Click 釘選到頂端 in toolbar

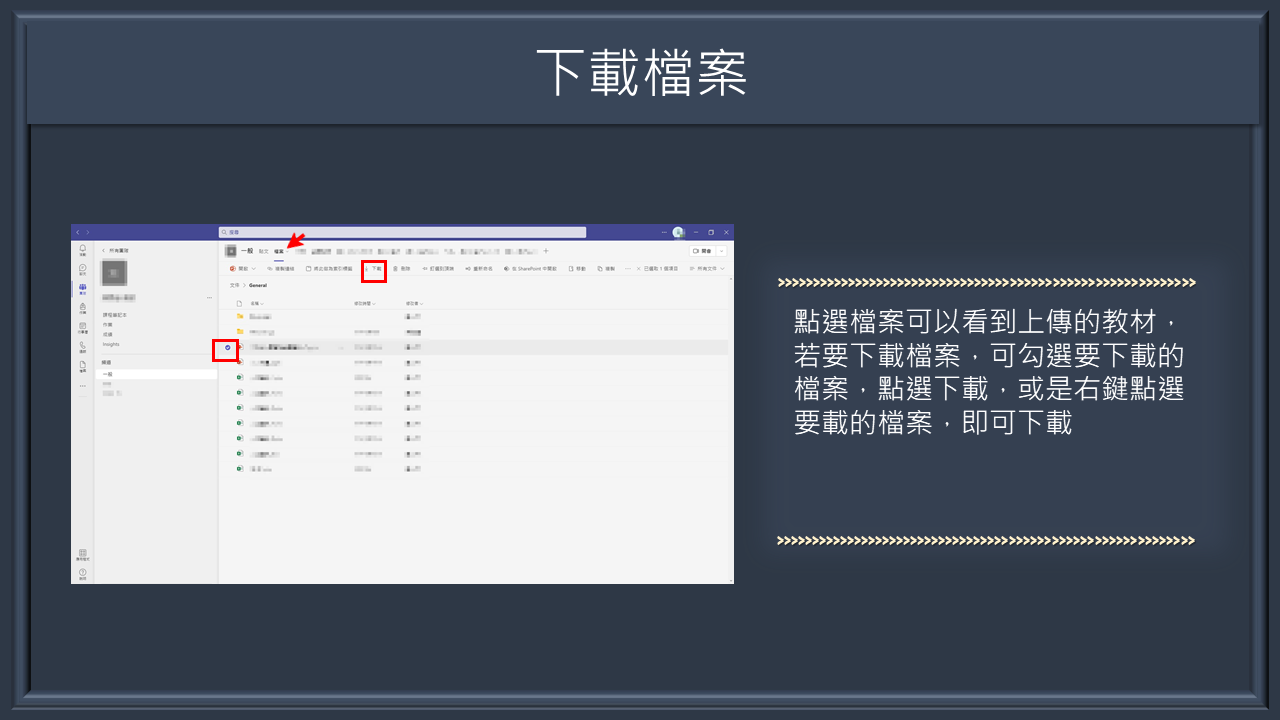click(438, 268)
